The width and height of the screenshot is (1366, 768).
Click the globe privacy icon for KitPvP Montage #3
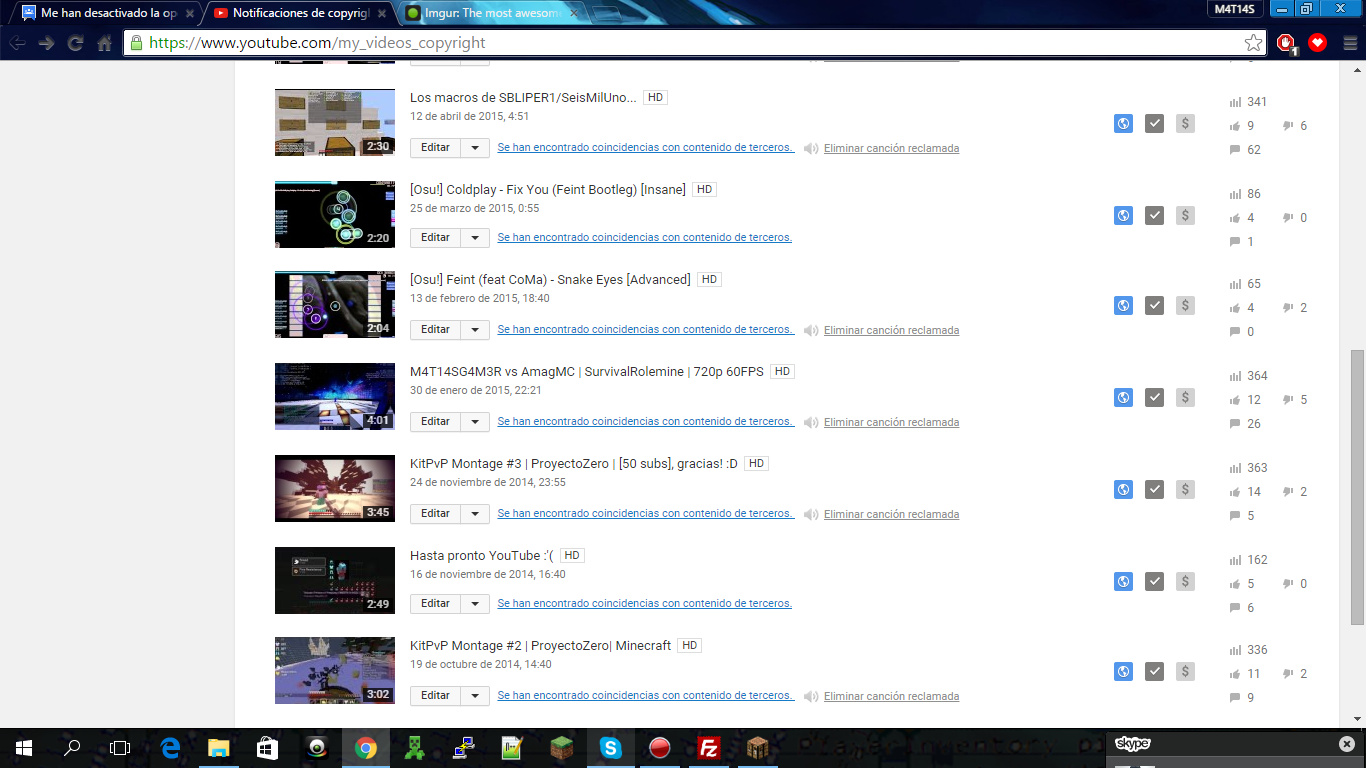(x=1123, y=490)
